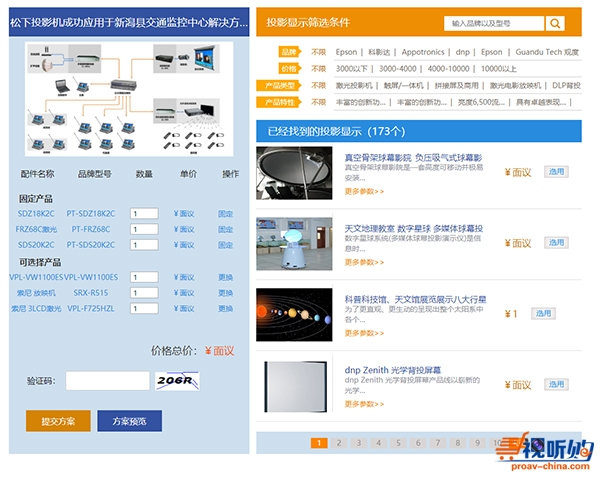Filter product type by 激光投影机
Image resolution: width=600 pixels, height=478 pixels.
(x=354, y=85)
